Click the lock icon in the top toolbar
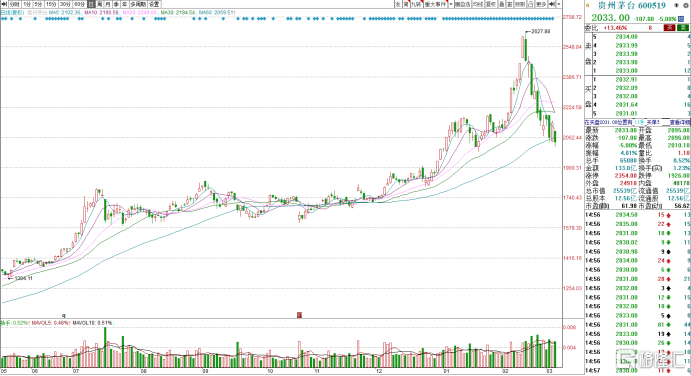The height and width of the screenshot is (376, 691). 531,4
